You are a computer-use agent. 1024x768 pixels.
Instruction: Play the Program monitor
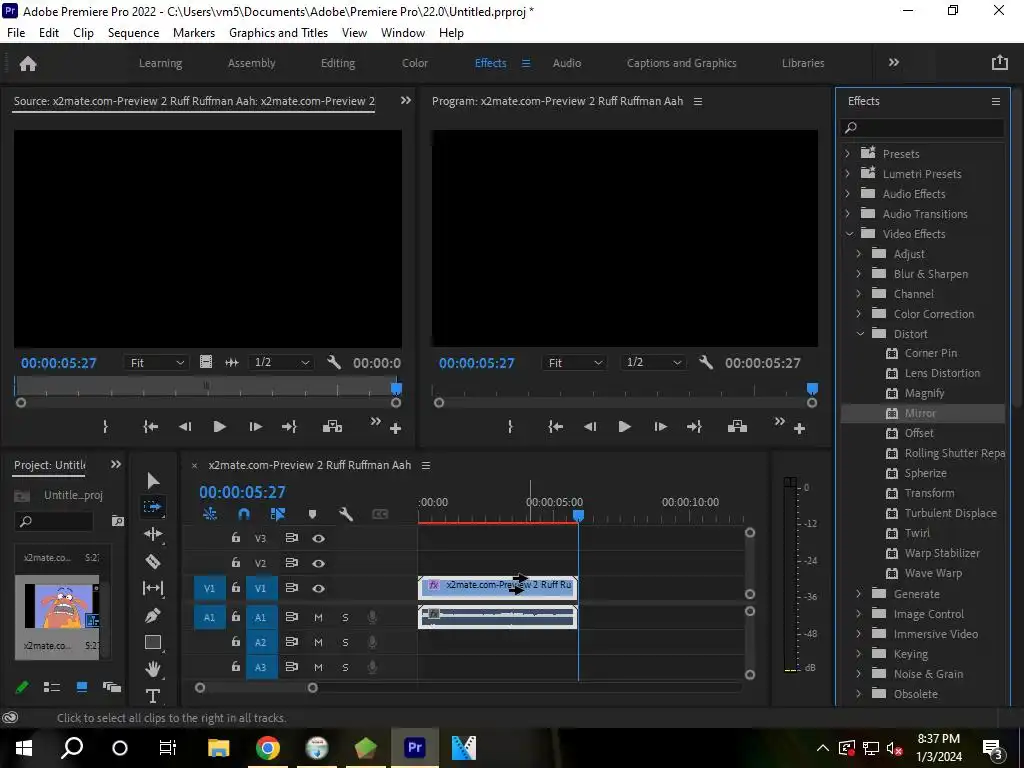624,427
